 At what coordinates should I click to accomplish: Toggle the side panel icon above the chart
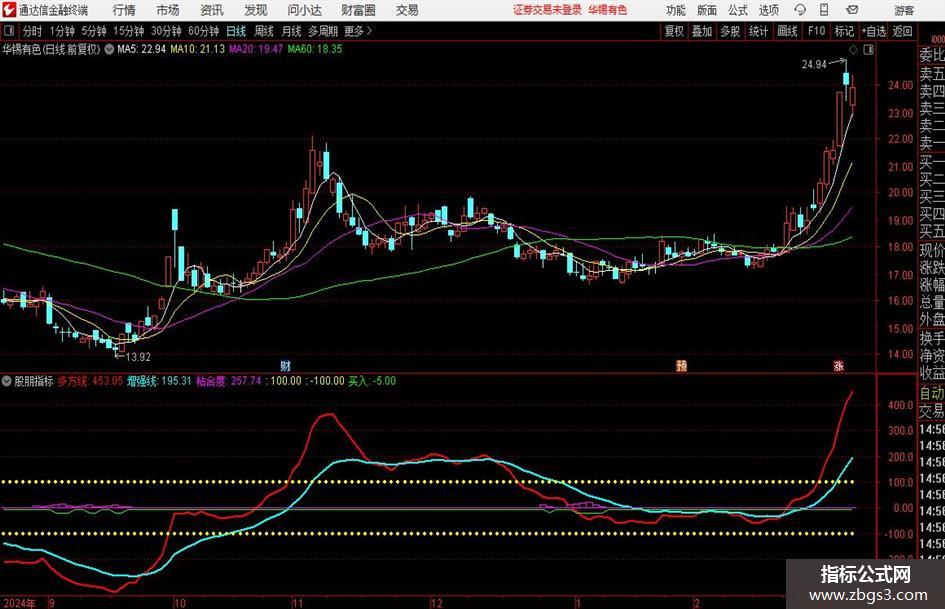[x=868, y=49]
